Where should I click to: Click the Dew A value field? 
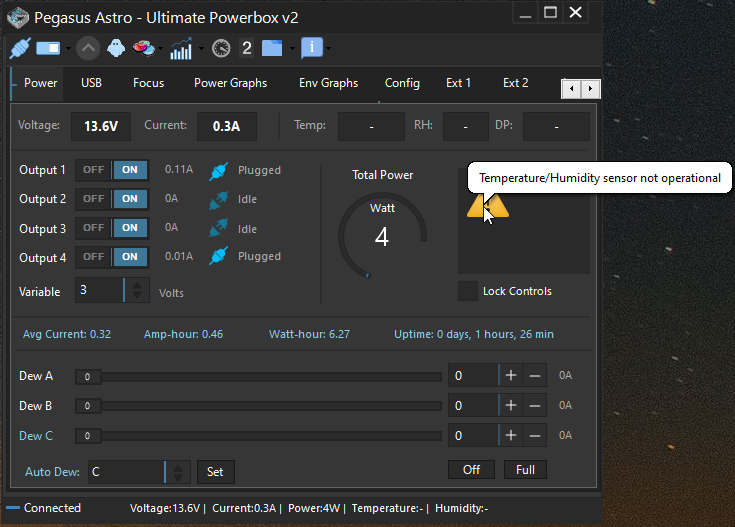(x=473, y=376)
